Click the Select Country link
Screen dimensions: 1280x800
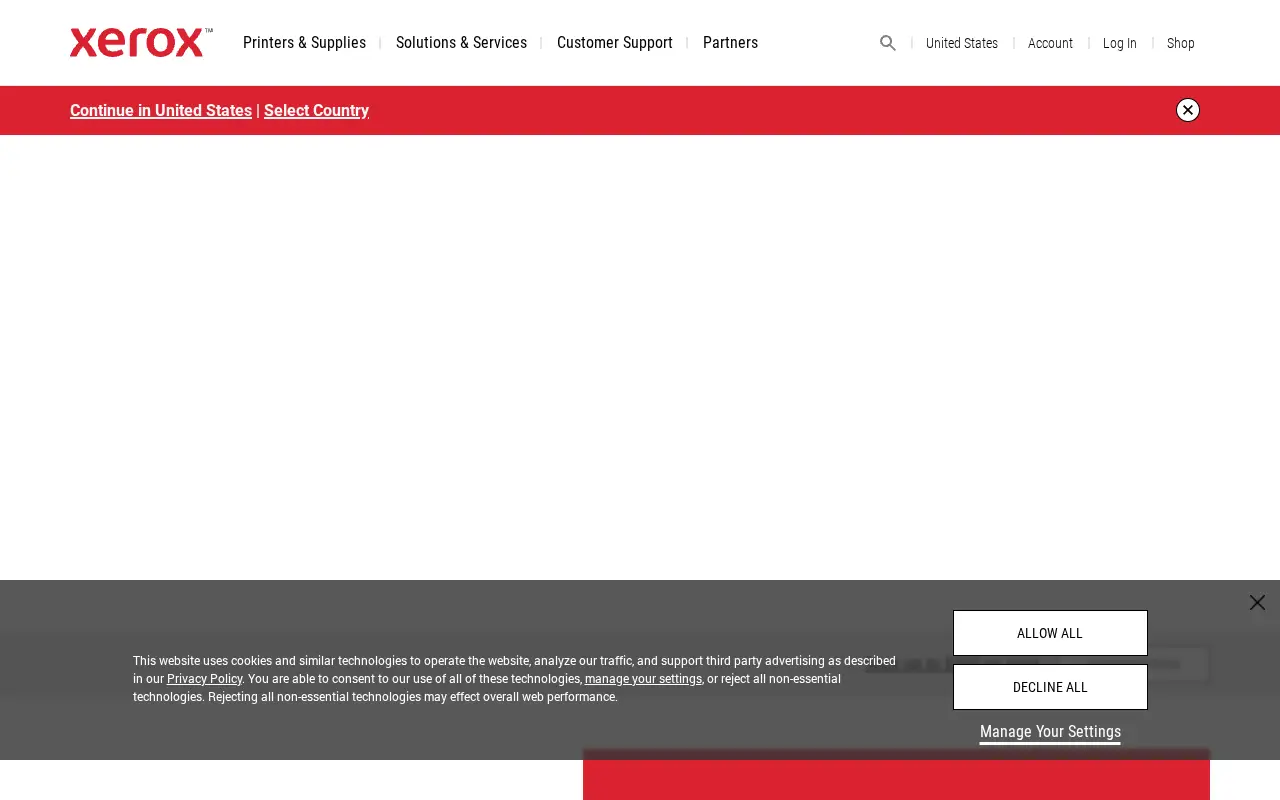click(x=316, y=110)
